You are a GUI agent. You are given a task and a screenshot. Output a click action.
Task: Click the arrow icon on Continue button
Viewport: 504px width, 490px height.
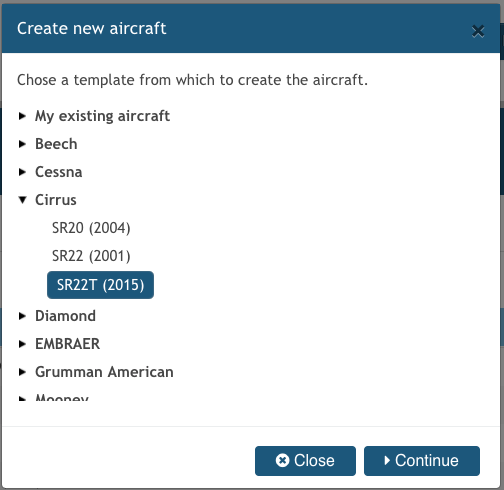(387, 460)
